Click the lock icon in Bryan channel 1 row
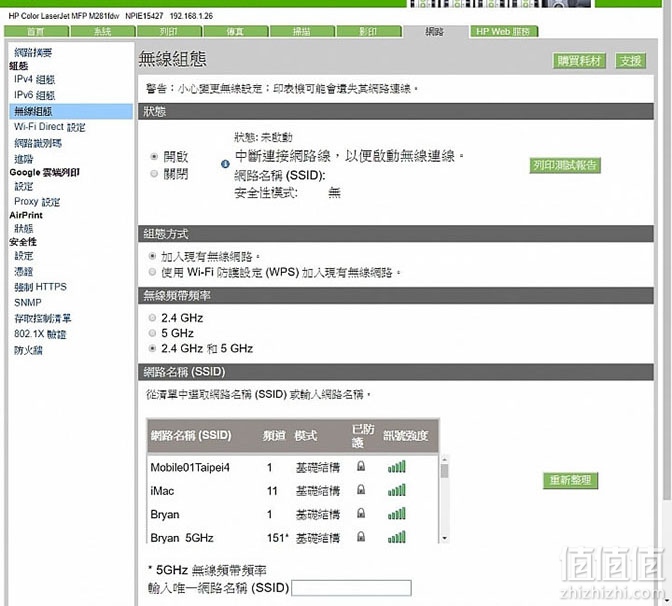 point(361,513)
